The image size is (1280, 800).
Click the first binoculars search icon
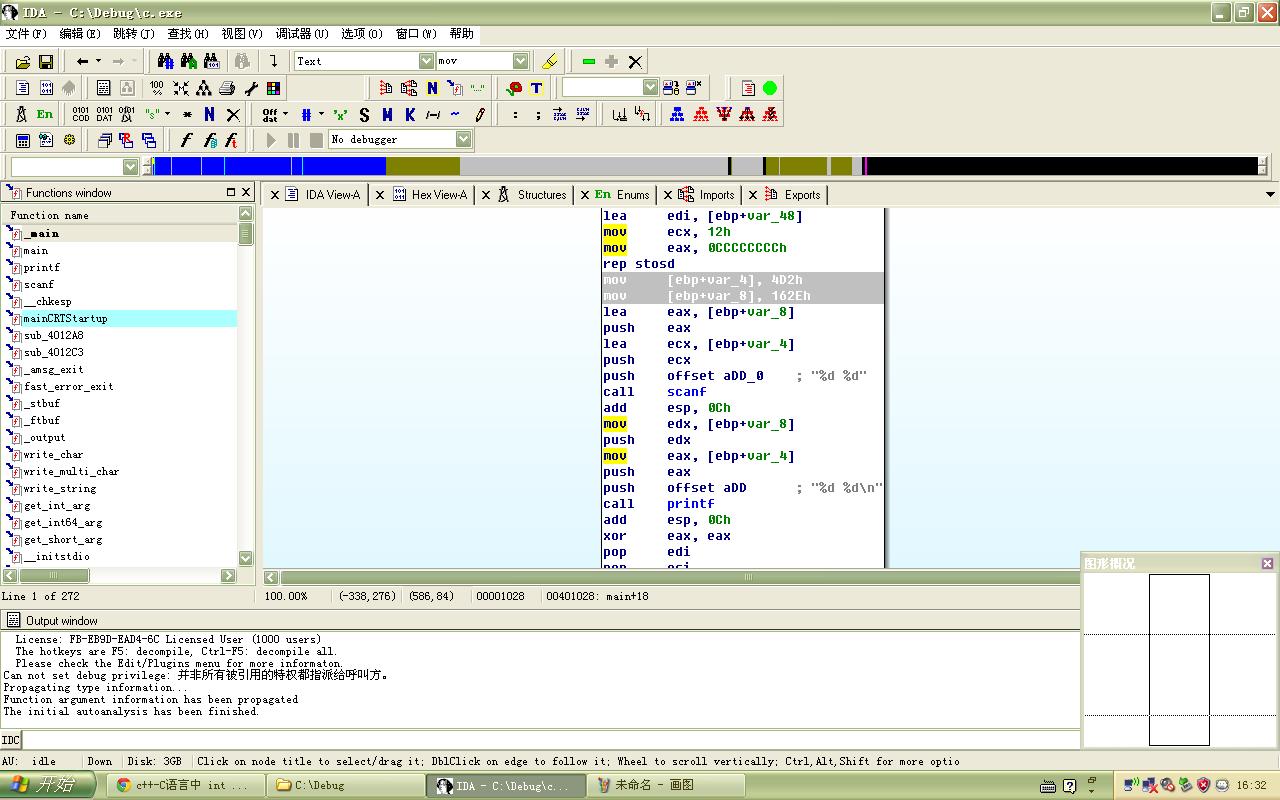pos(166,61)
